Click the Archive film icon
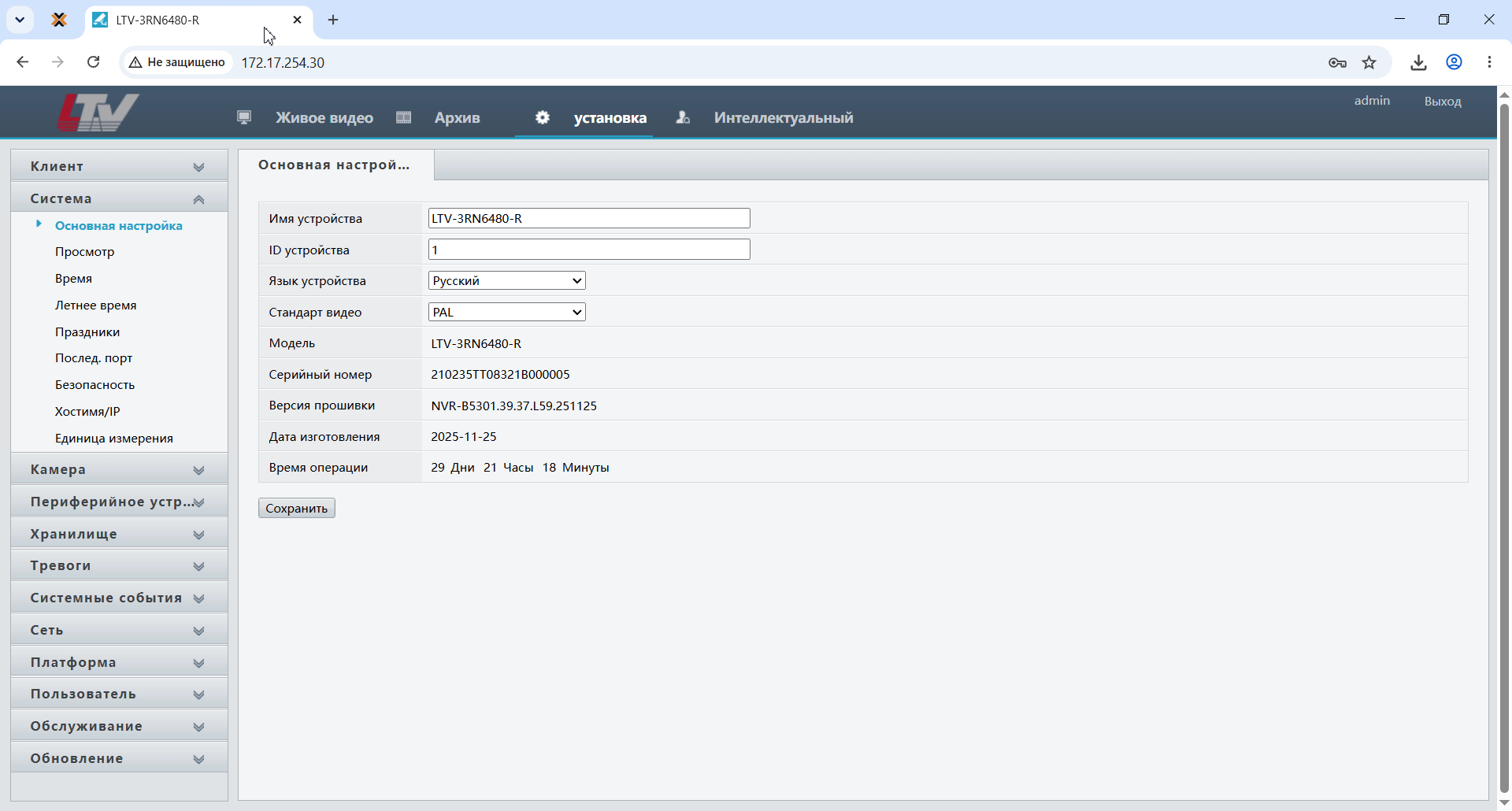The height and width of the screenshot is (811, 1512). pyautogui.click(x=404, y=117)
